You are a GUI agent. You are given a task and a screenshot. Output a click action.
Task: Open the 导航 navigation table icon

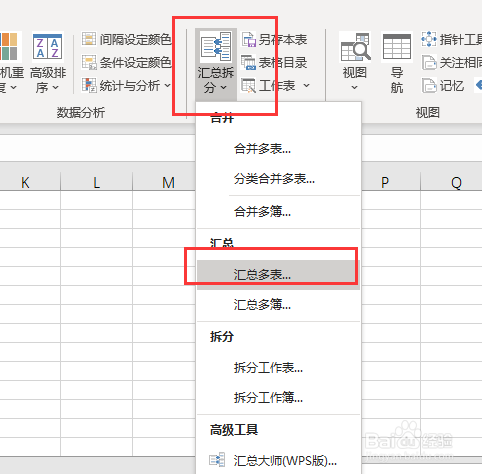(x=397, y=48)
